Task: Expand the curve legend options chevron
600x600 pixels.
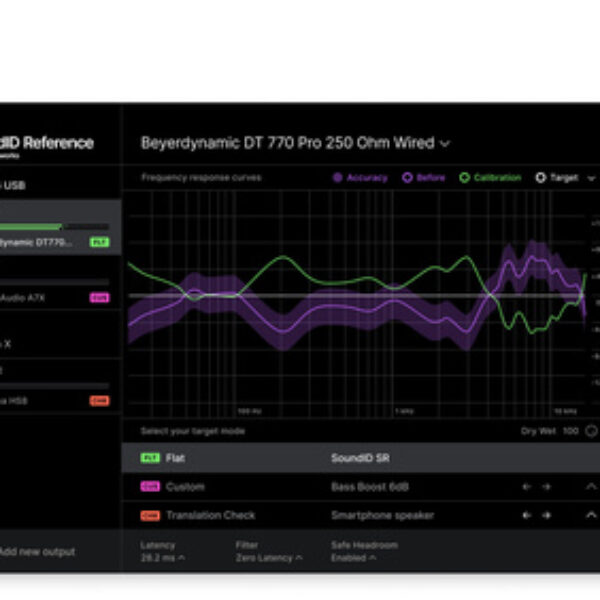Action: tap(591, 178)
